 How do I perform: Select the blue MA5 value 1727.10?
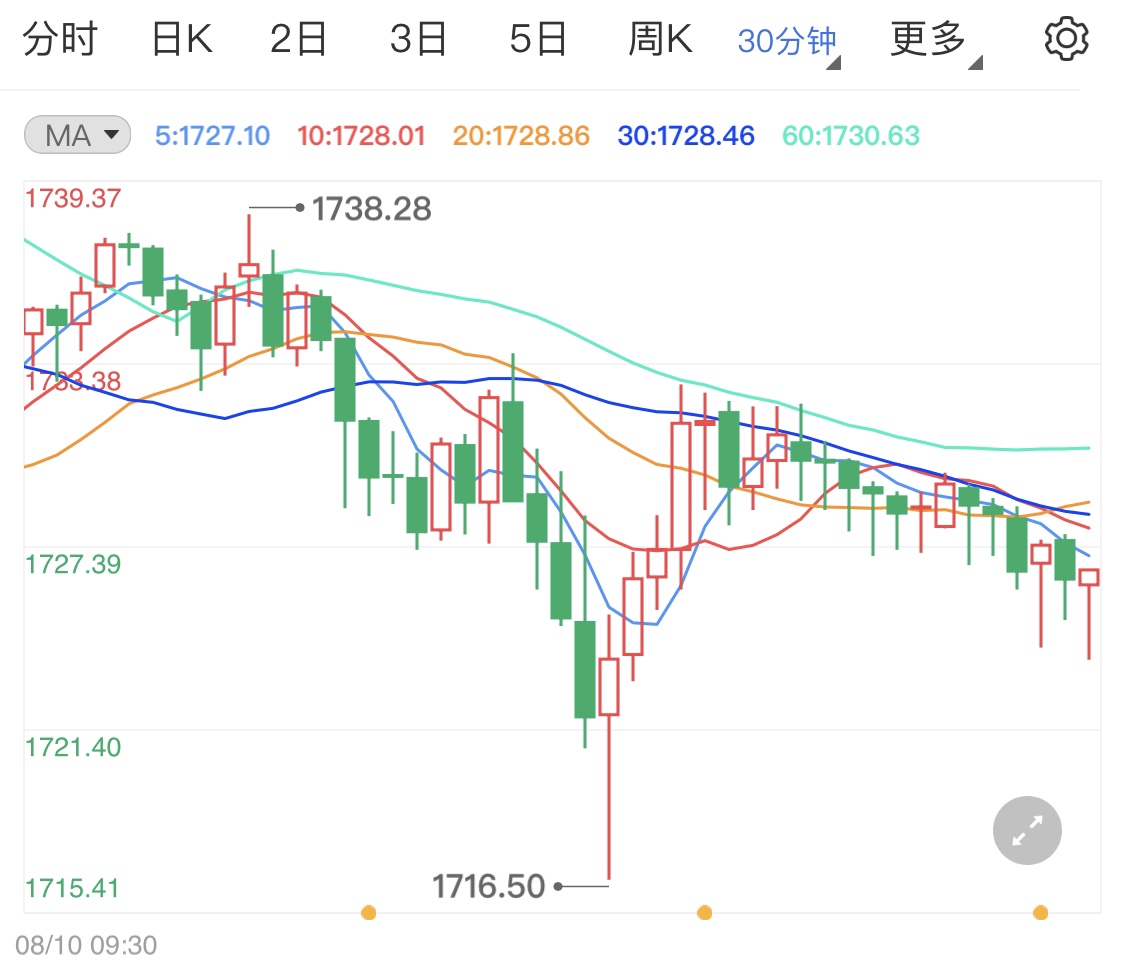click(x=213, y=134)
